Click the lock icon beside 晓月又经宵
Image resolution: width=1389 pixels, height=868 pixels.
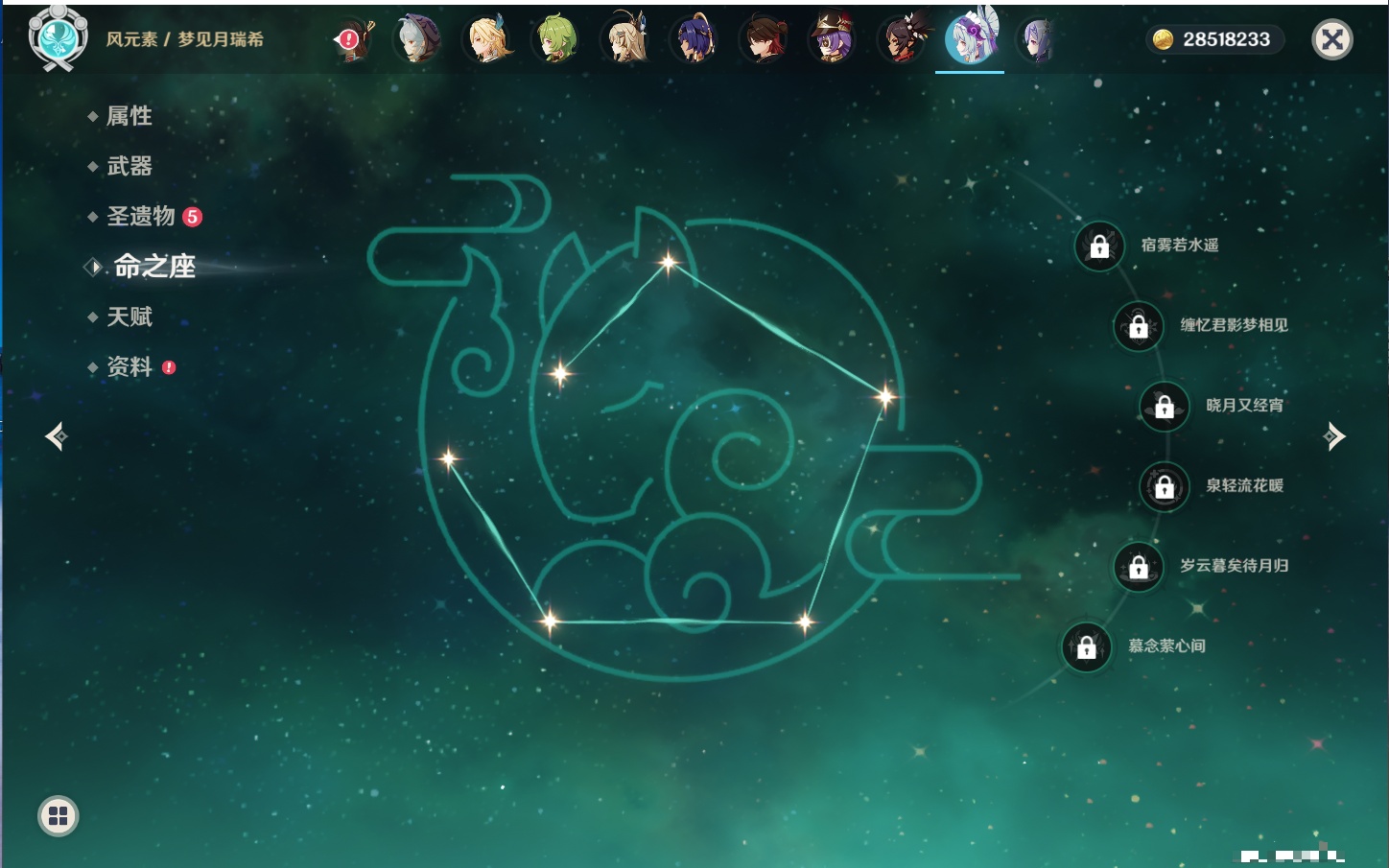pyautogui.click(x=1165, y=407)
